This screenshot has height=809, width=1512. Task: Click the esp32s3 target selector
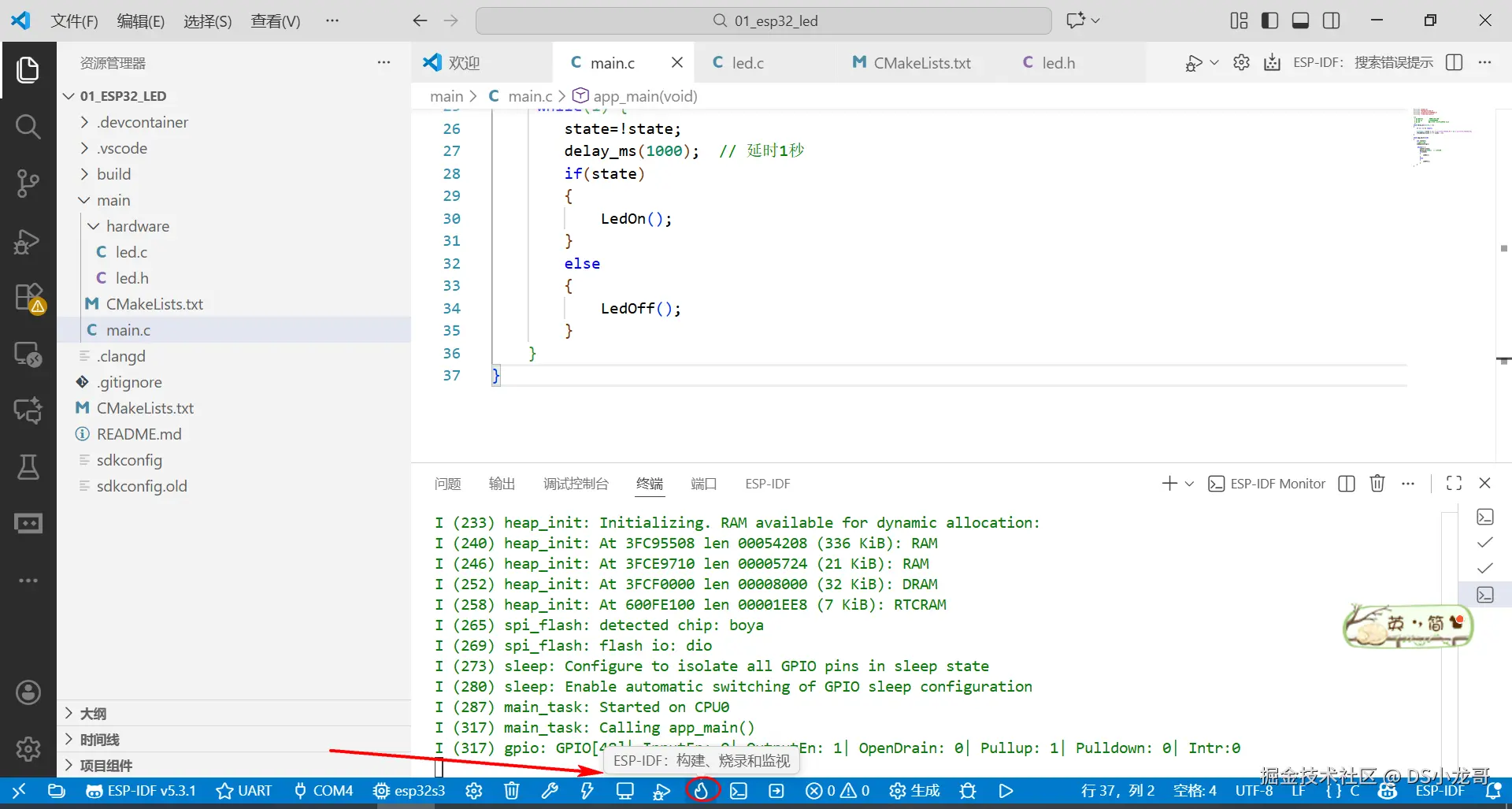tap(409, 790)
